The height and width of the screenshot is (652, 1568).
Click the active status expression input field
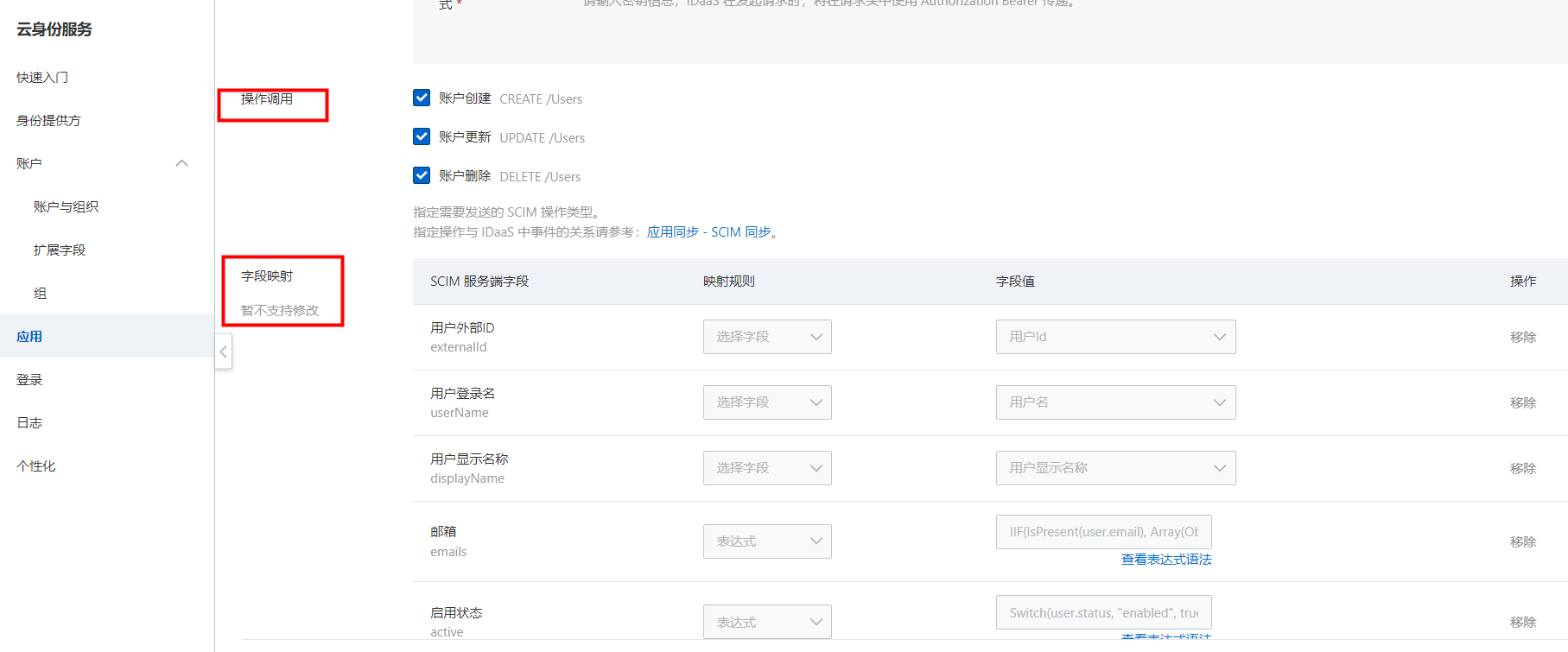pos(1104,612)
